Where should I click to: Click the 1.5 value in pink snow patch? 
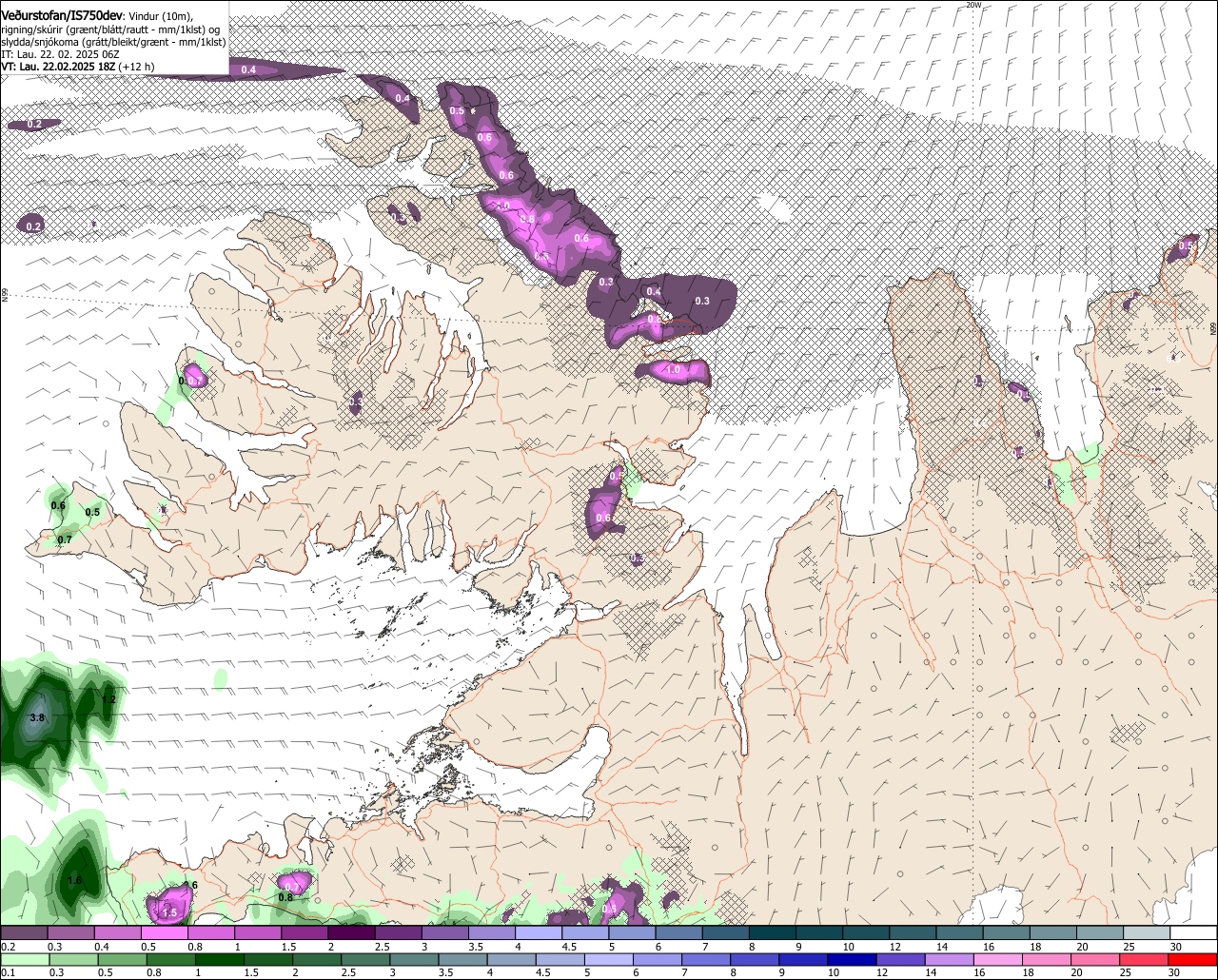(x=169, y=912)
